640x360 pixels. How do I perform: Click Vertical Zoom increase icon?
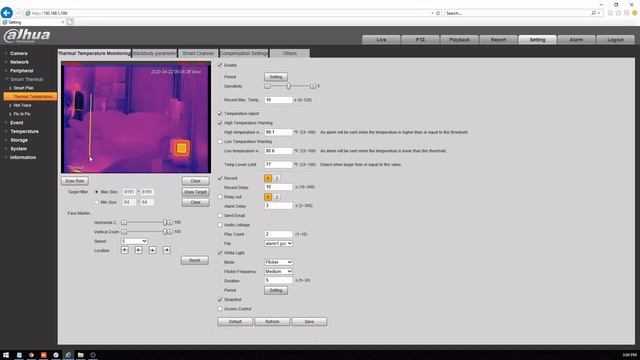coord(170,232)
